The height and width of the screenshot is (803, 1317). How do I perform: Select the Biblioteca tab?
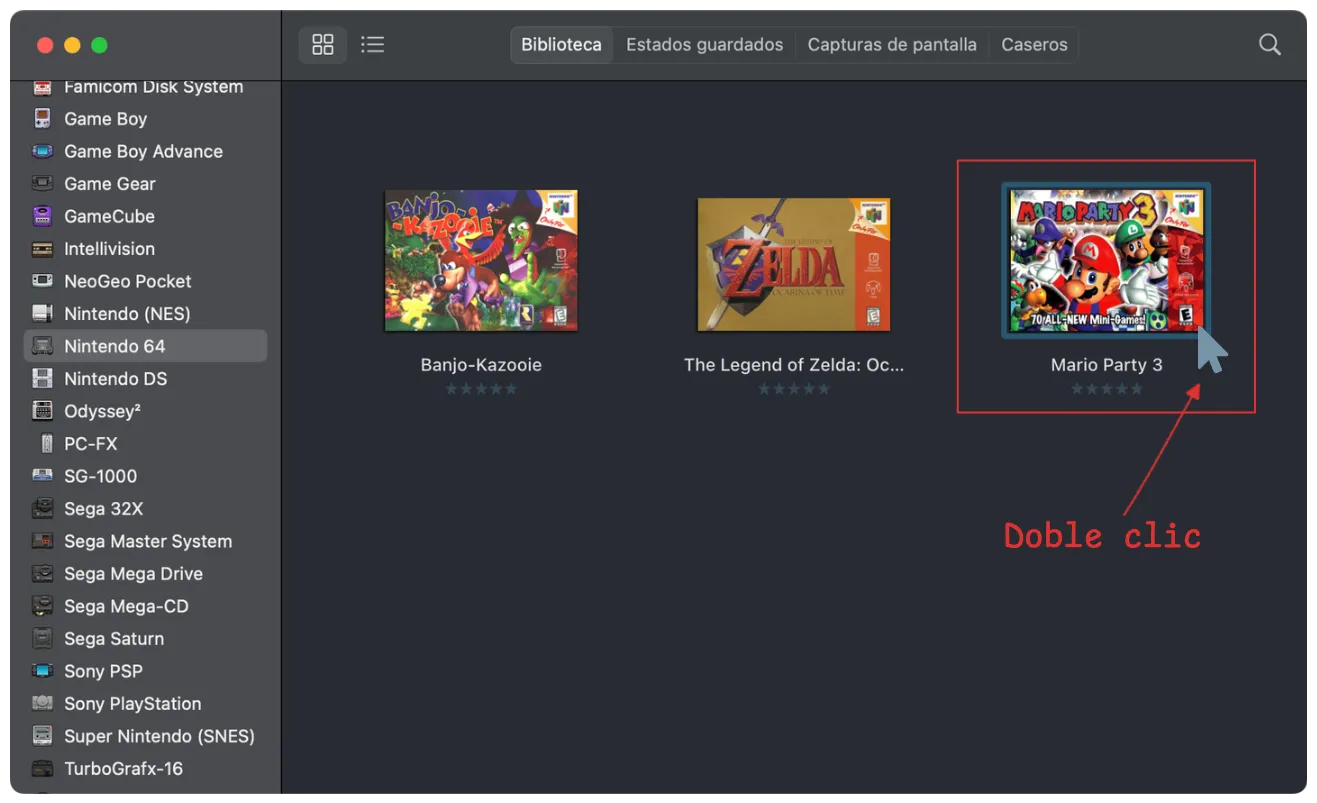point(561,44)
